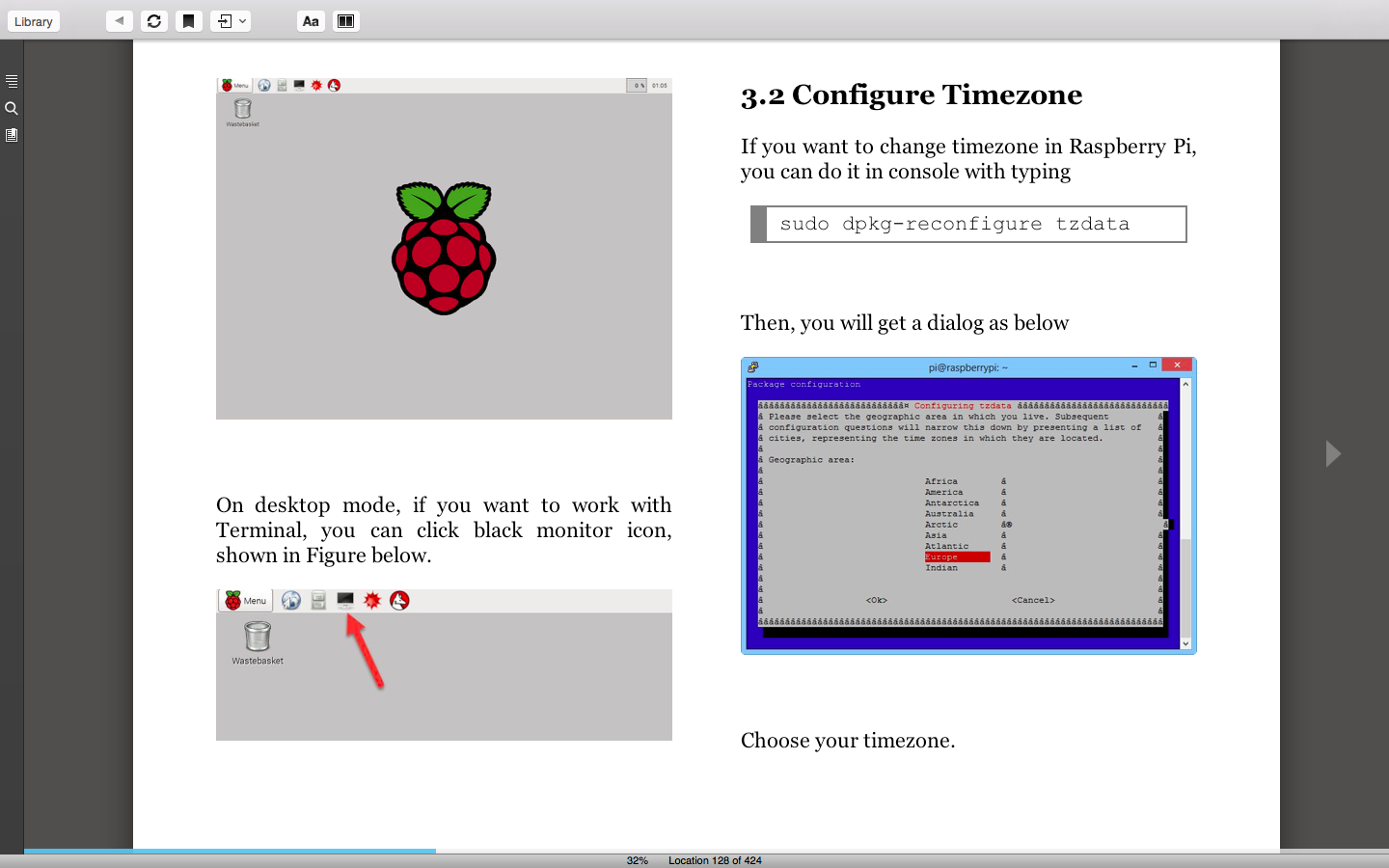The image size is (1389, 868).
Task: Click 'Location 128 of 424' status text
Action: click(715, 860)
